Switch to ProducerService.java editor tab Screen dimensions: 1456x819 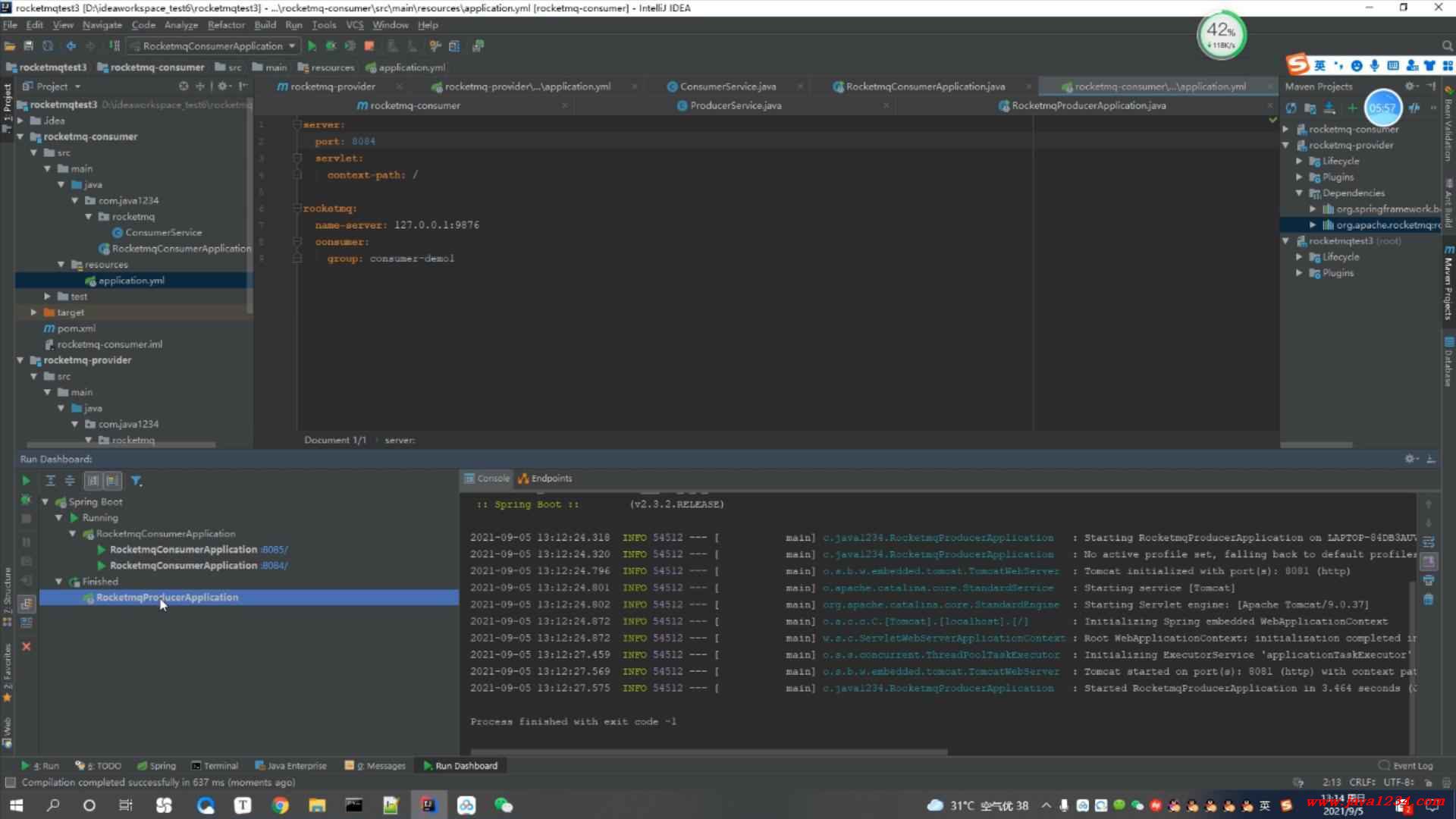(x=735, y=105)
